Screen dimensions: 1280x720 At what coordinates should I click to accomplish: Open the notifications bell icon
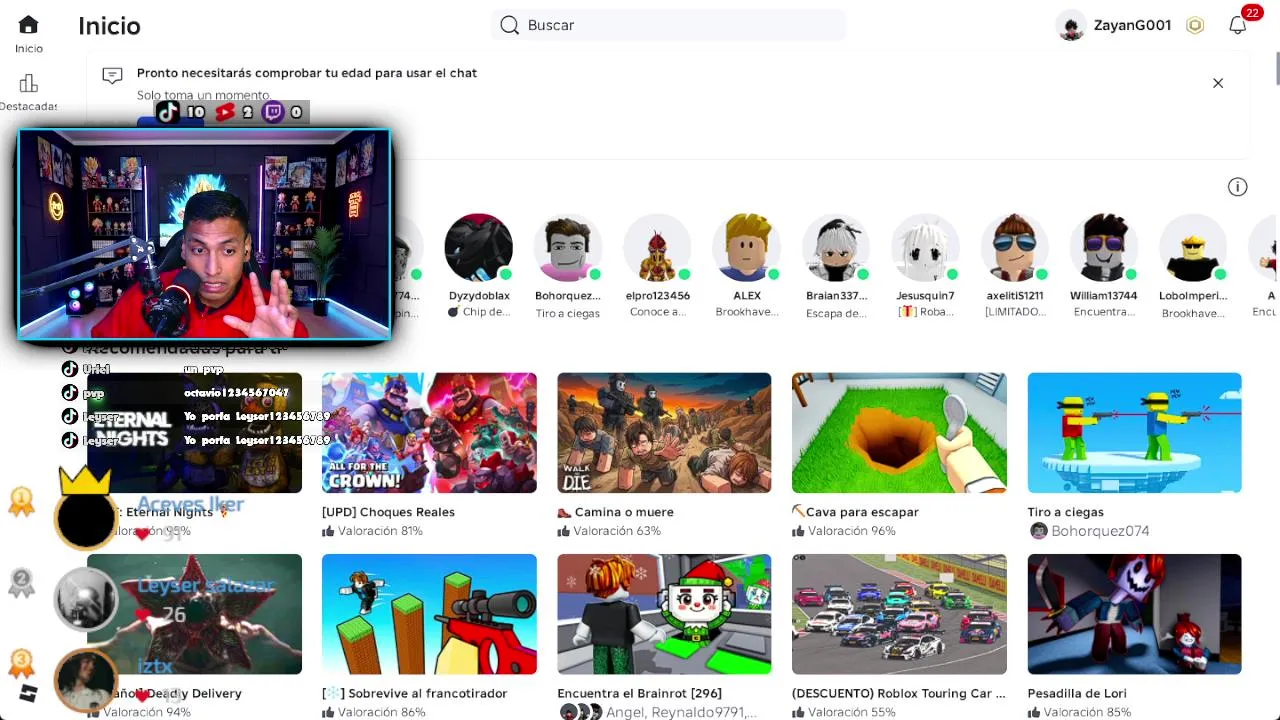1238,26
